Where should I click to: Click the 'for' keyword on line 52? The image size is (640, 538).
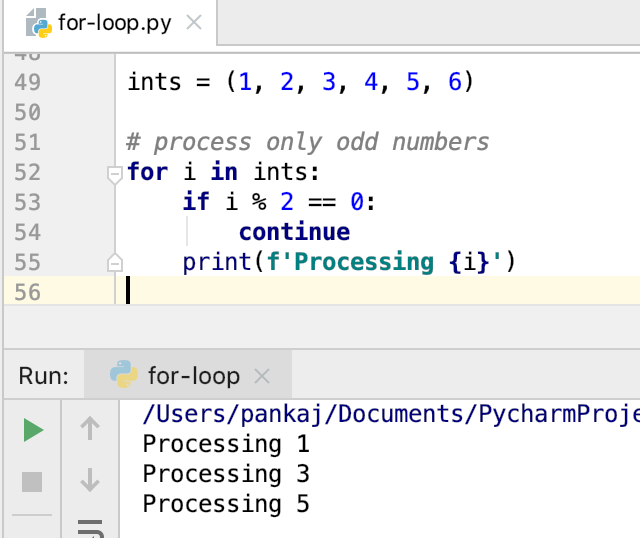[147, 171]
